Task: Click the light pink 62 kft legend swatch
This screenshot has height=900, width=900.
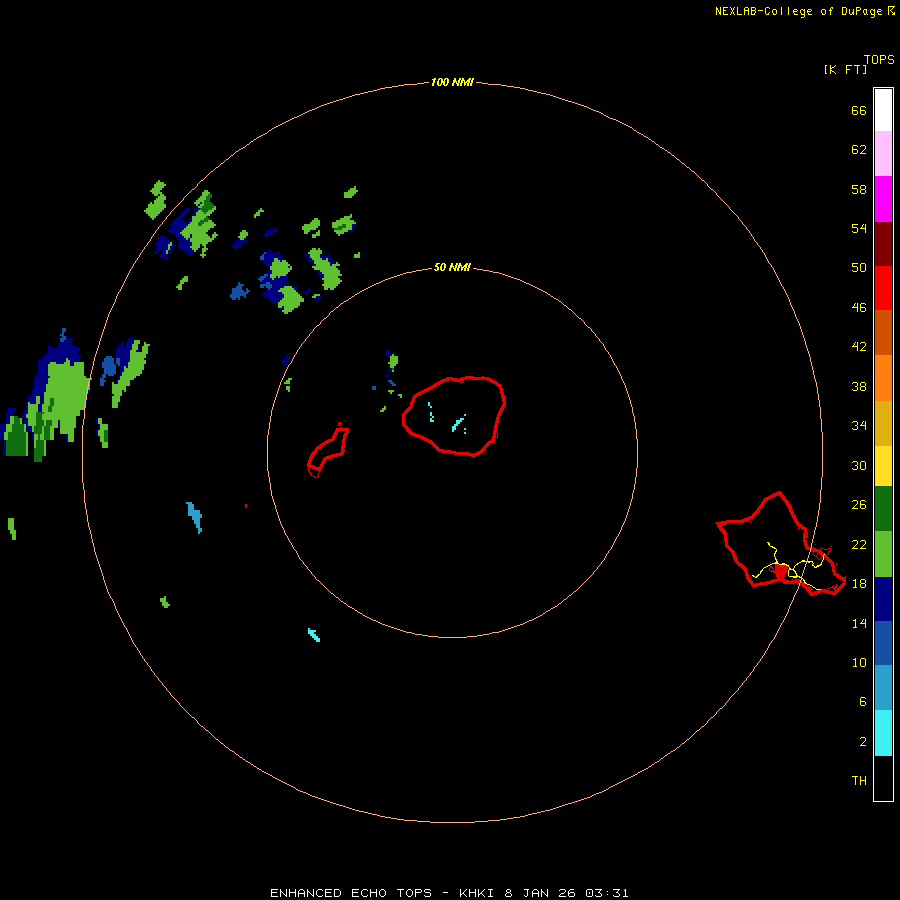Action: pyautogui.click(x=883, y=153)
